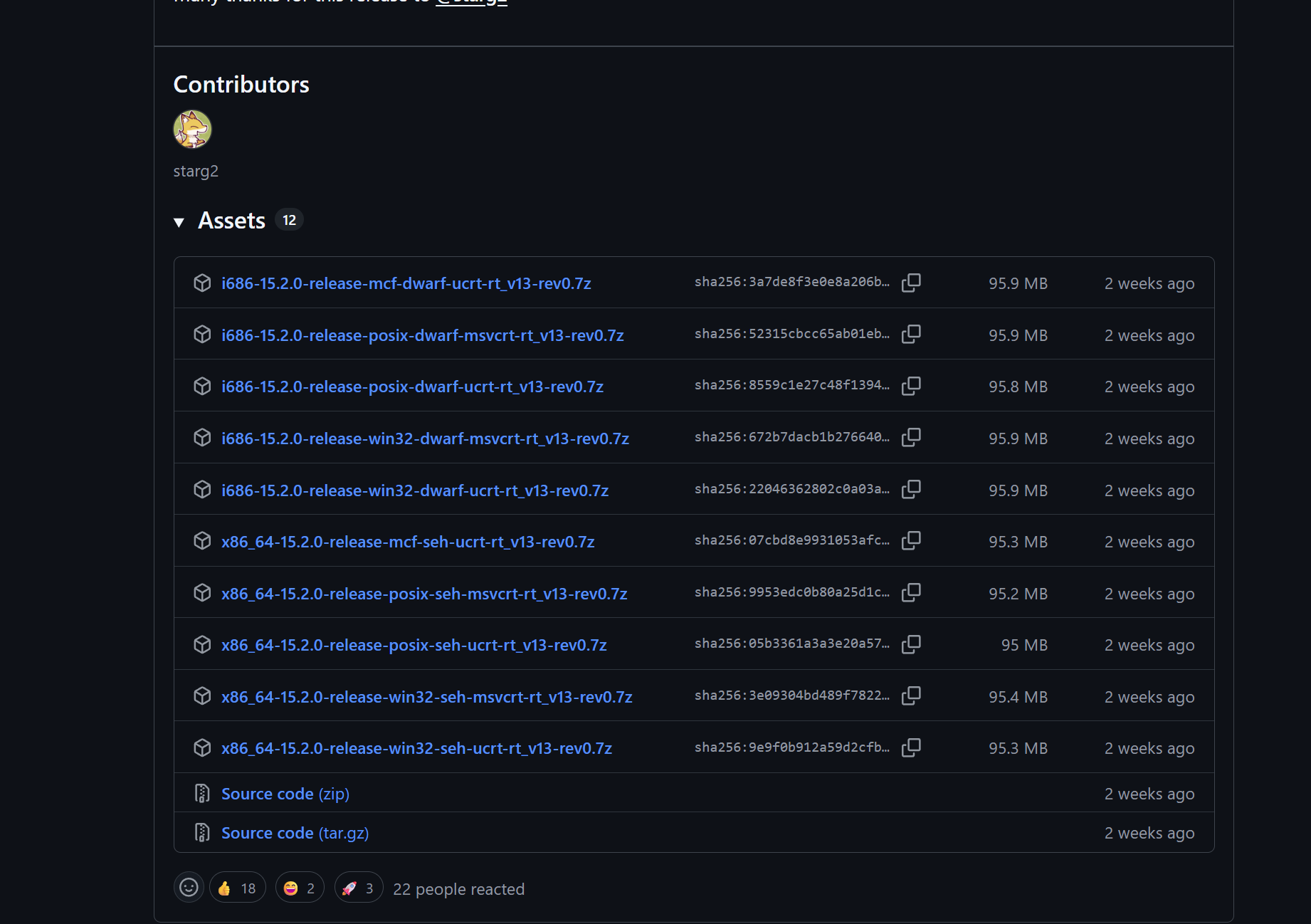
Task: Copy sha256 for i686 posix-dwarf-msvcrt asset
Action: [x=911, y=335]
